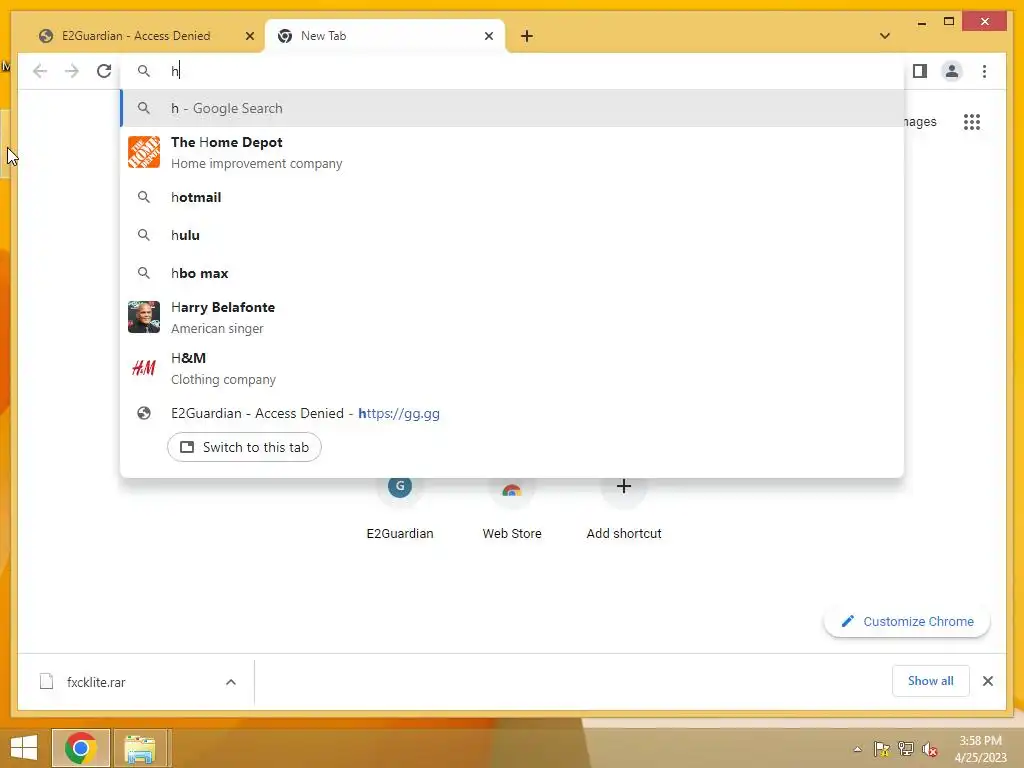Click Show all downloads
Screen dimensions: 1024x768
pos(930,681)
